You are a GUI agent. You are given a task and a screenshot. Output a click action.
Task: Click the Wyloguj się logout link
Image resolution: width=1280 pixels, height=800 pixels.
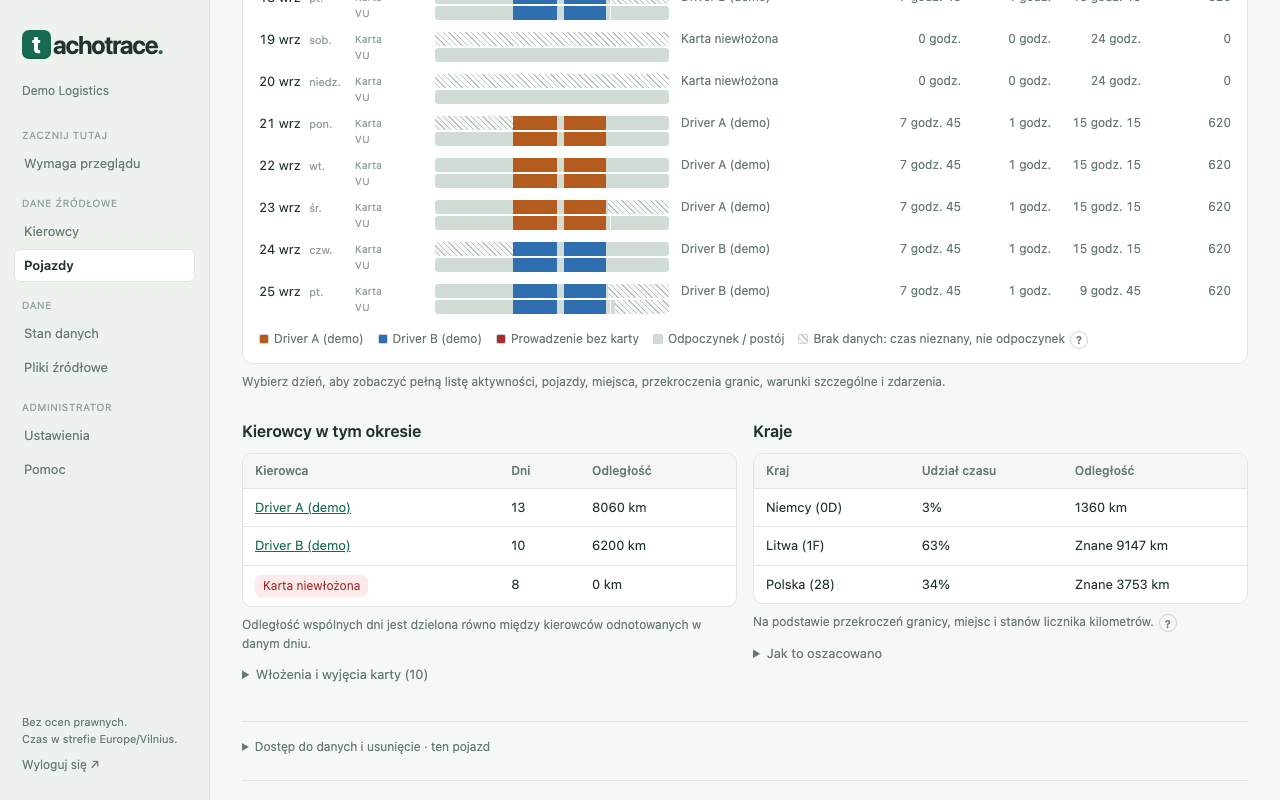61,765
